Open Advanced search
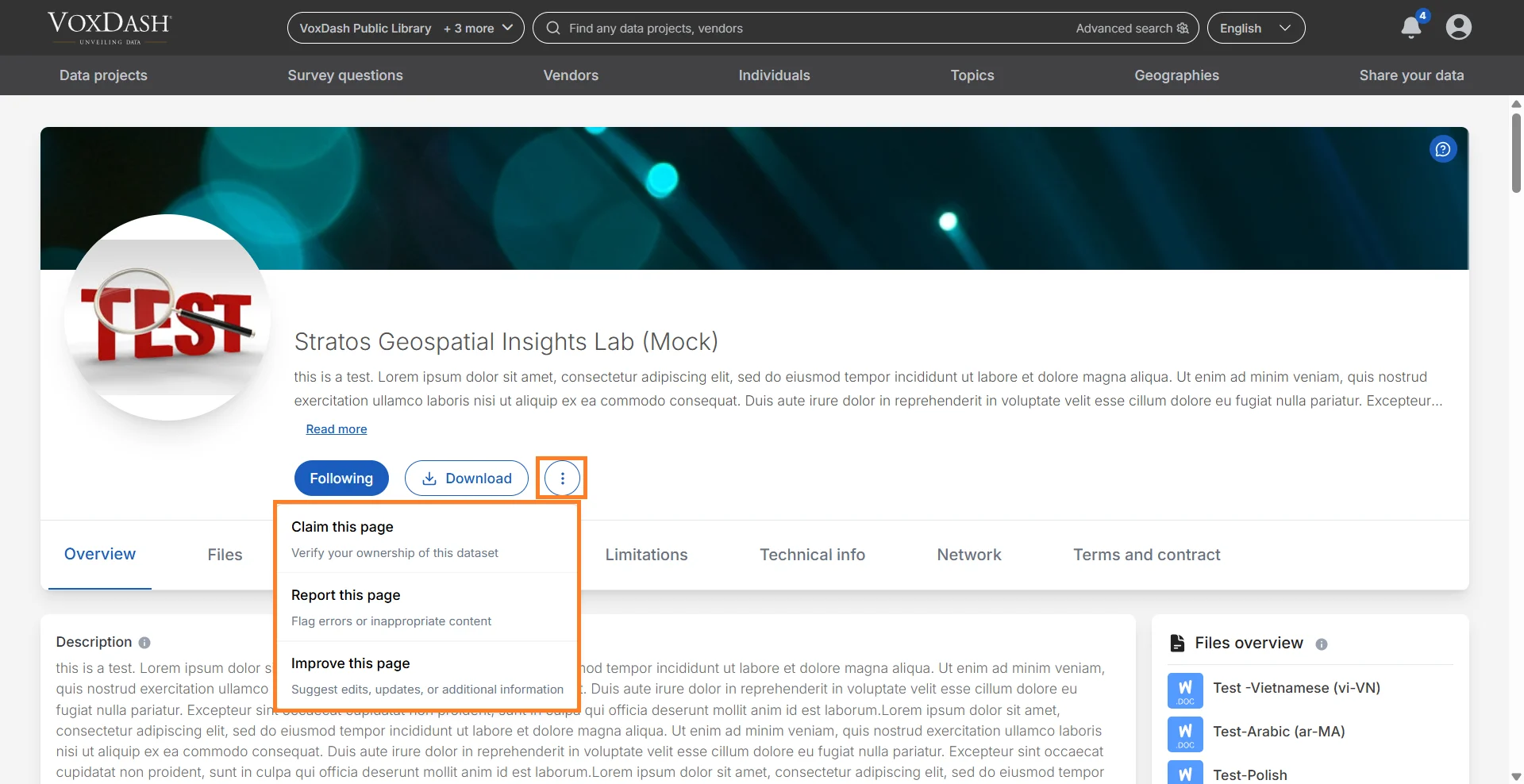Screen dimensions: 1524x784 [x=1132, y=28]
